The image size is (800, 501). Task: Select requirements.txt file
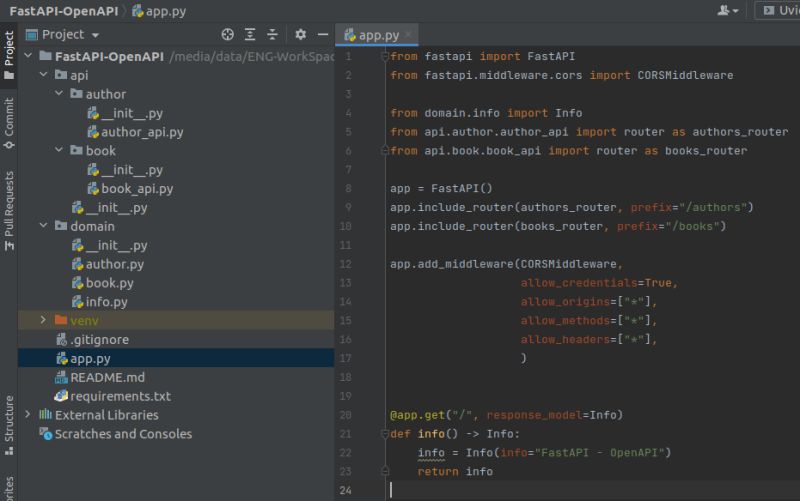coord(112,396)
